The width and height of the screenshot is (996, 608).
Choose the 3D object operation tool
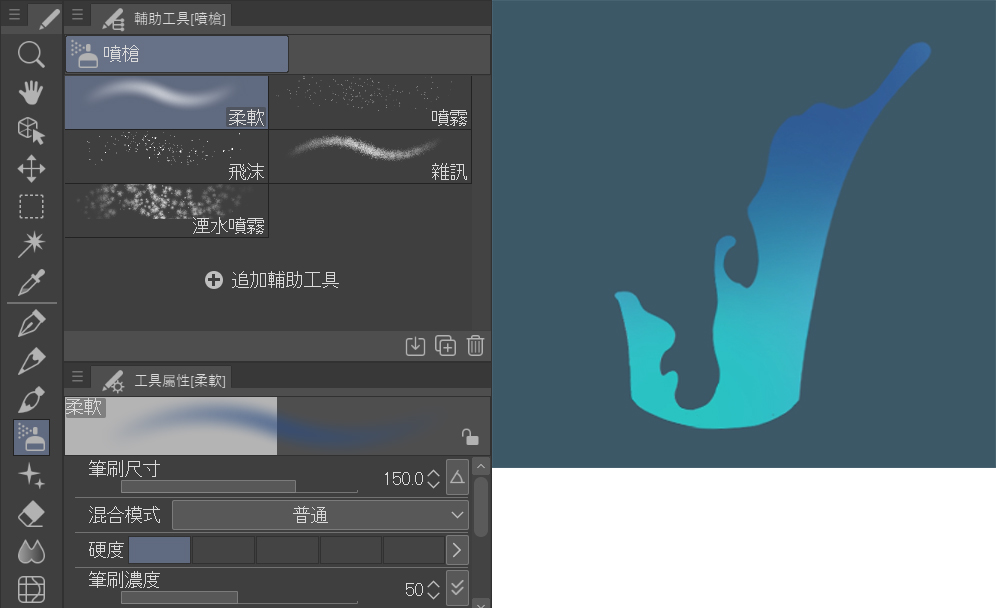31,130
